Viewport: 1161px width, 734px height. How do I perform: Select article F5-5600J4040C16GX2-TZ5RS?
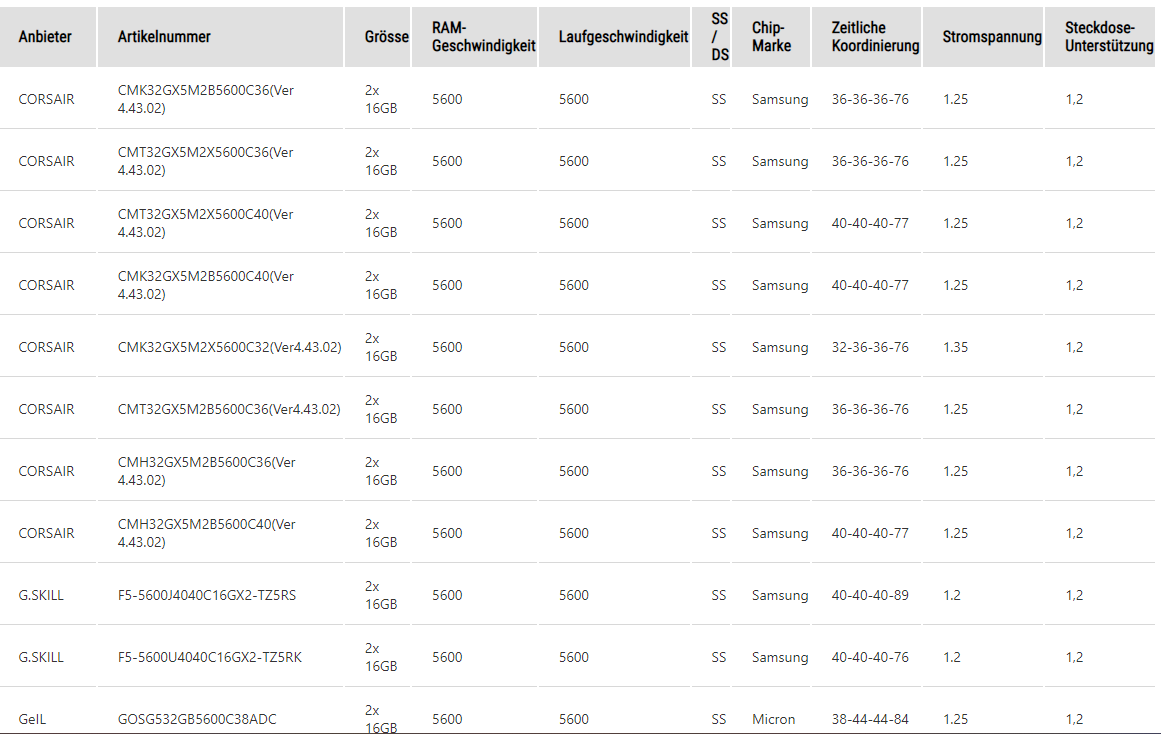(x=207, y=595)
